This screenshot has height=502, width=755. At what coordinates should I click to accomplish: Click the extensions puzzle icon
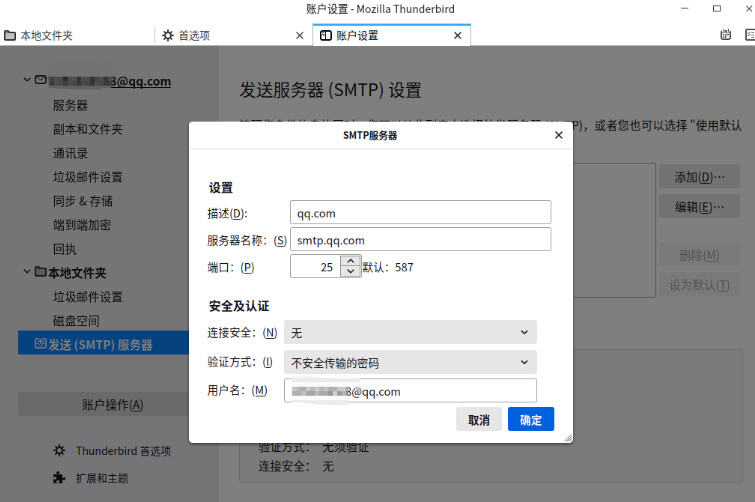[x=59, y=477]
